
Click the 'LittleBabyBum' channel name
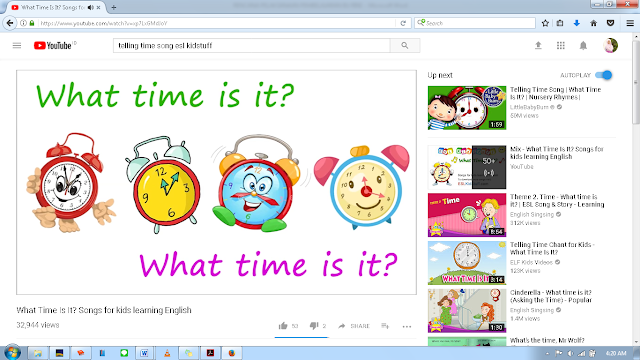(529, 107)
